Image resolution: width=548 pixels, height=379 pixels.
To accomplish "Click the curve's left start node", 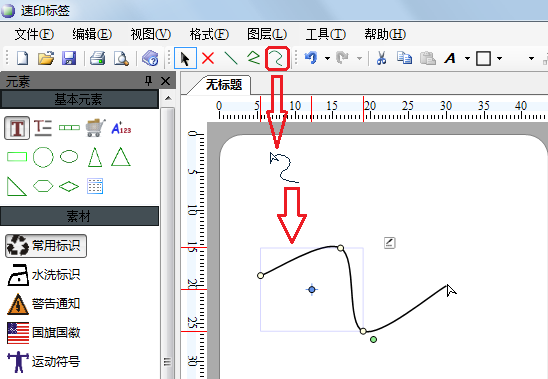I will (x=260, y=276).
